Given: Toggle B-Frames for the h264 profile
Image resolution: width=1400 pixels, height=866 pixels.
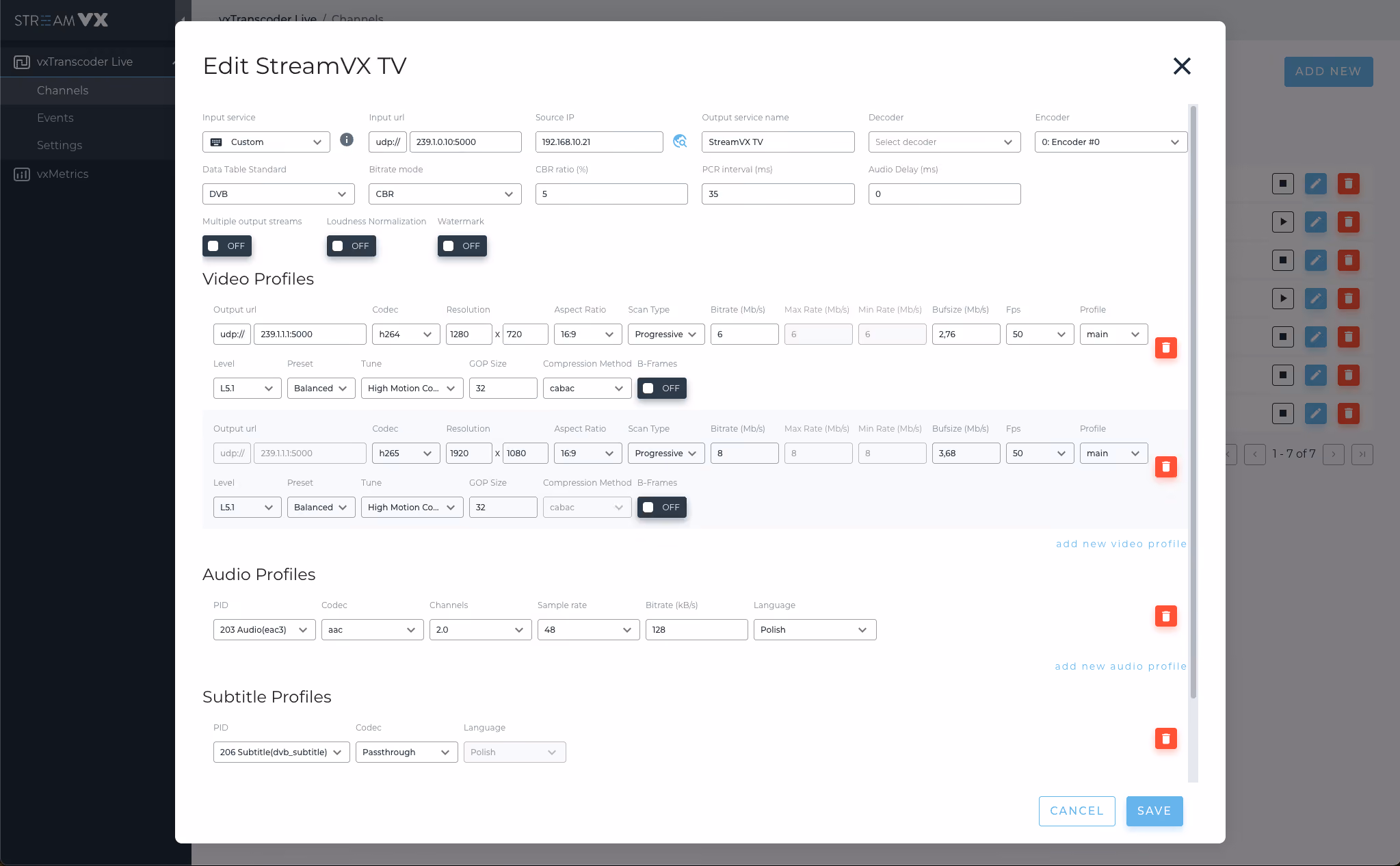Looking at the screenshot, I should click(662, 388).
